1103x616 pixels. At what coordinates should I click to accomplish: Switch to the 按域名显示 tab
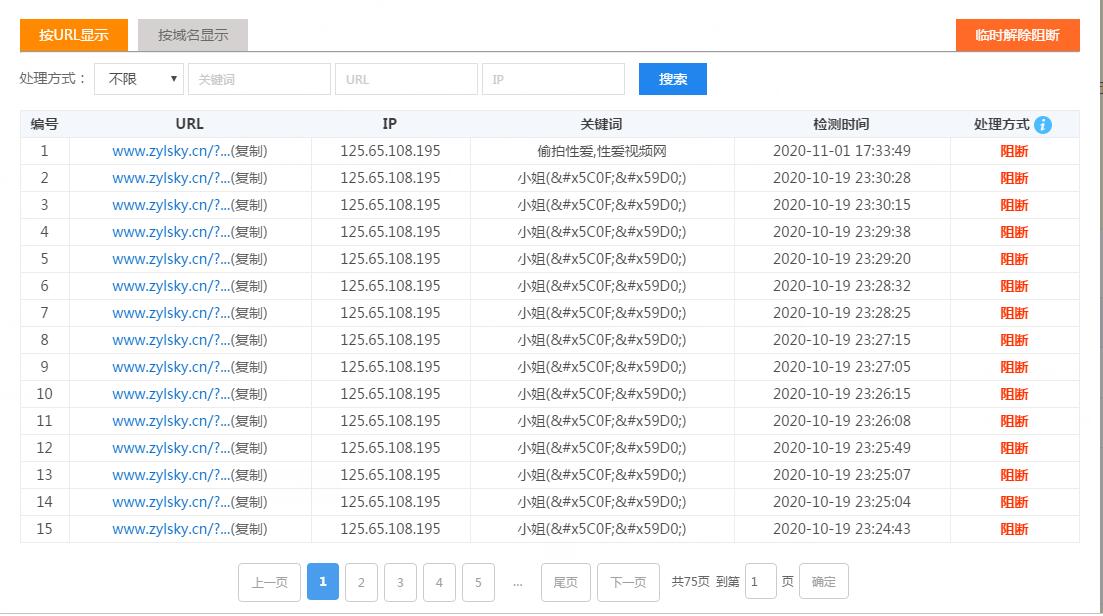(193, 35)
